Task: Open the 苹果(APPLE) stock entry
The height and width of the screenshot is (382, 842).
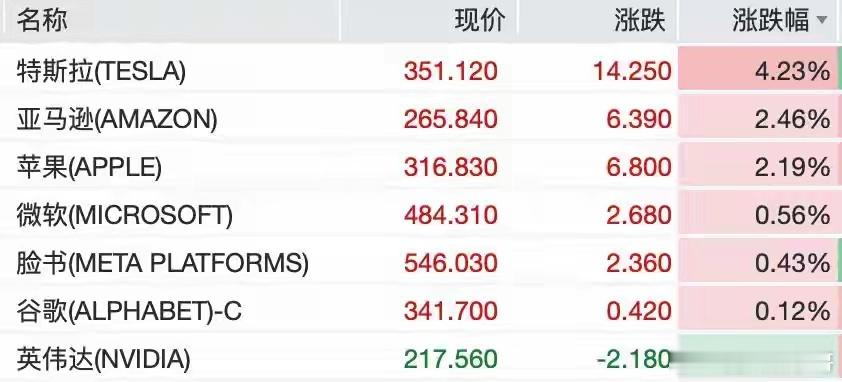Action: (421, 167)
